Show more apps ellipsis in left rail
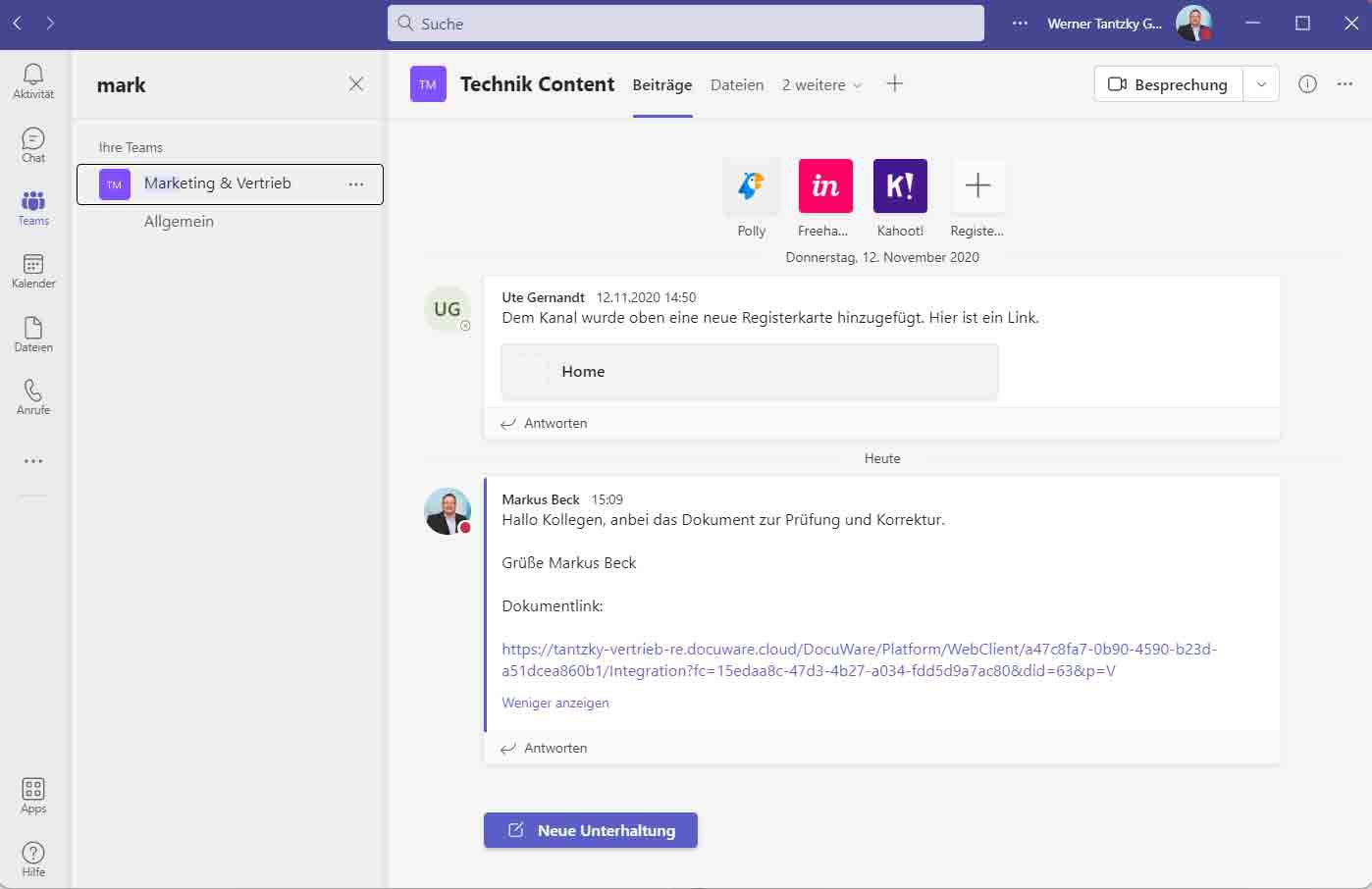 33,461
